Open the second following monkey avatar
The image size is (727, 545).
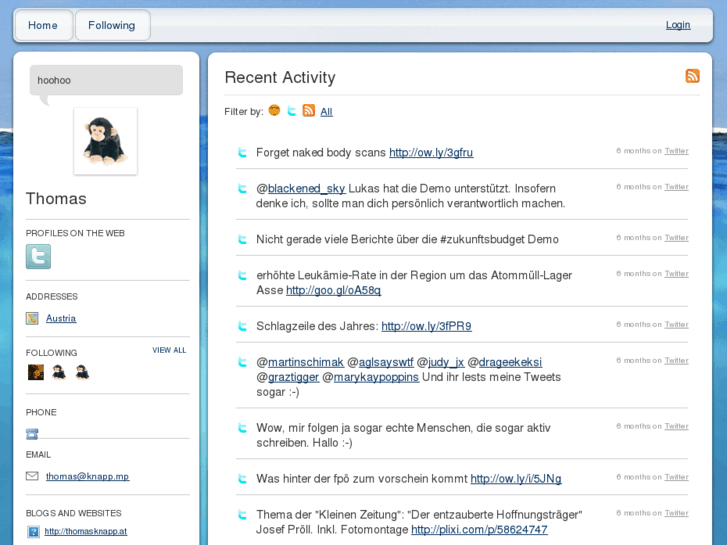(59, 372)
